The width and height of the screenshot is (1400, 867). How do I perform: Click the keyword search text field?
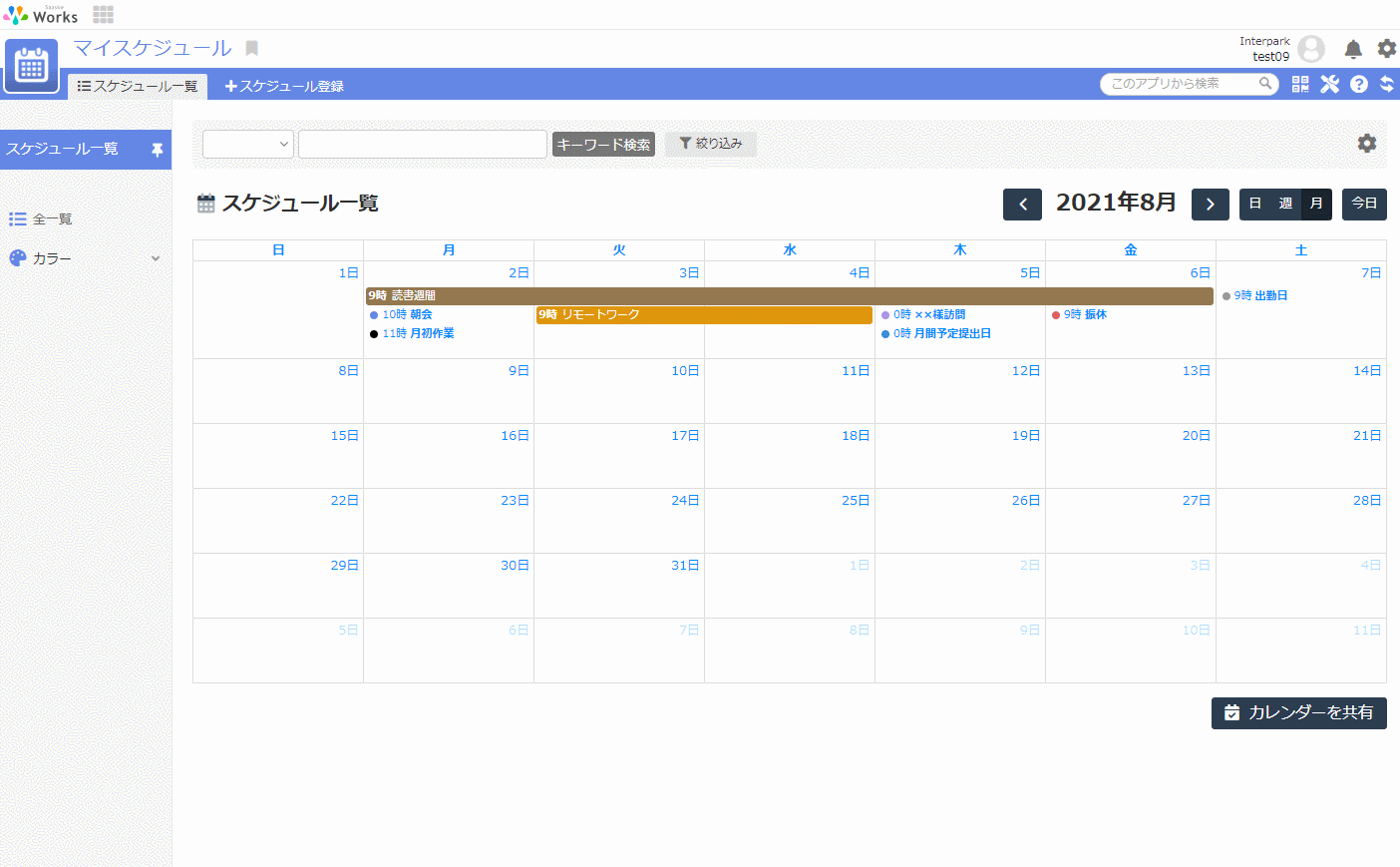(422, 145)
